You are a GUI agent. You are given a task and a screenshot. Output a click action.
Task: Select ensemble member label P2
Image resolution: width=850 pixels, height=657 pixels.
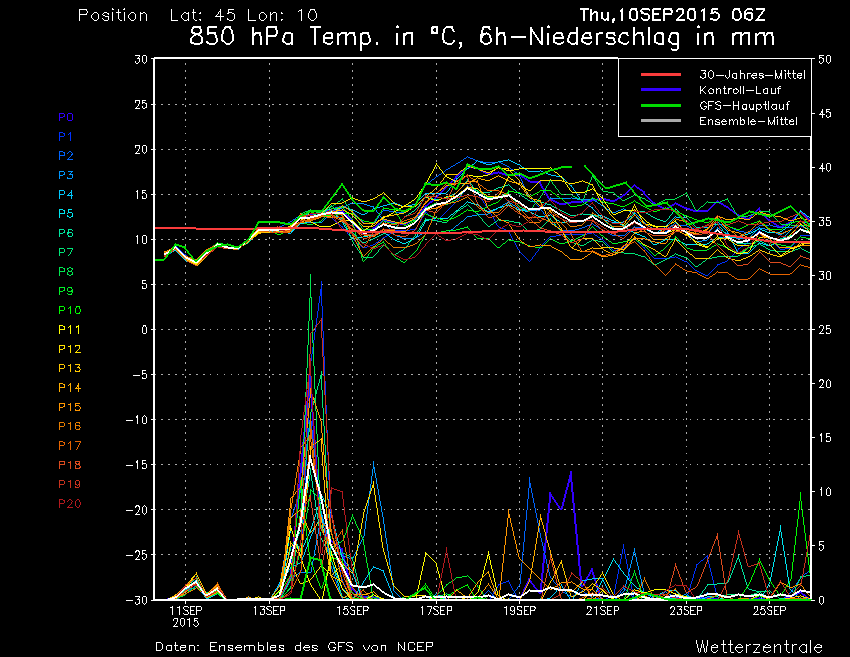point(66,156)
